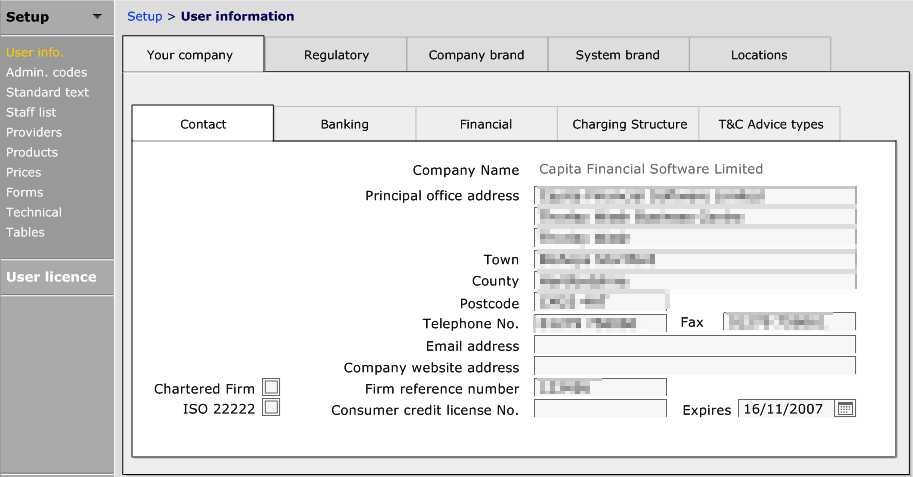
Task: Focus the Company website address field
Action: [x=694, y=367]
